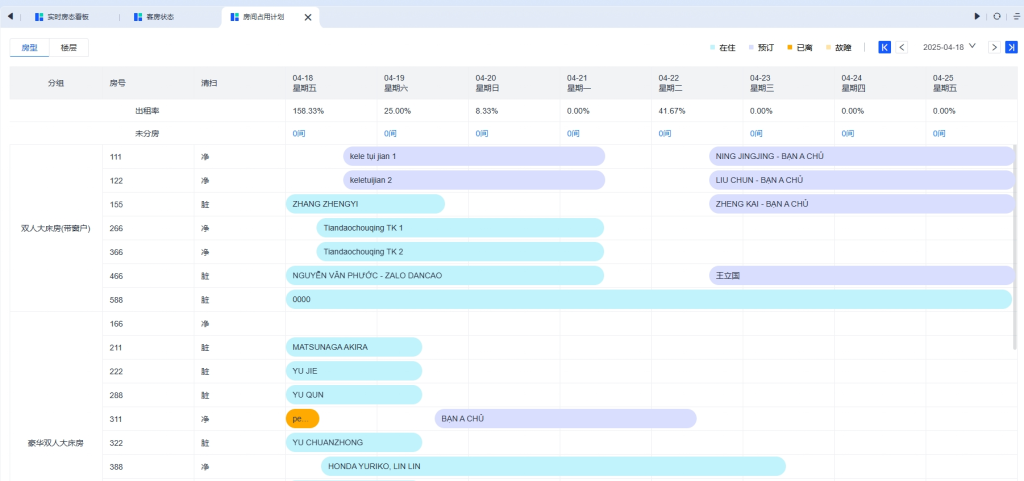Close the 房间占用计划 tab
Viewport: 1024px width, 481px height.
point(307,17)
